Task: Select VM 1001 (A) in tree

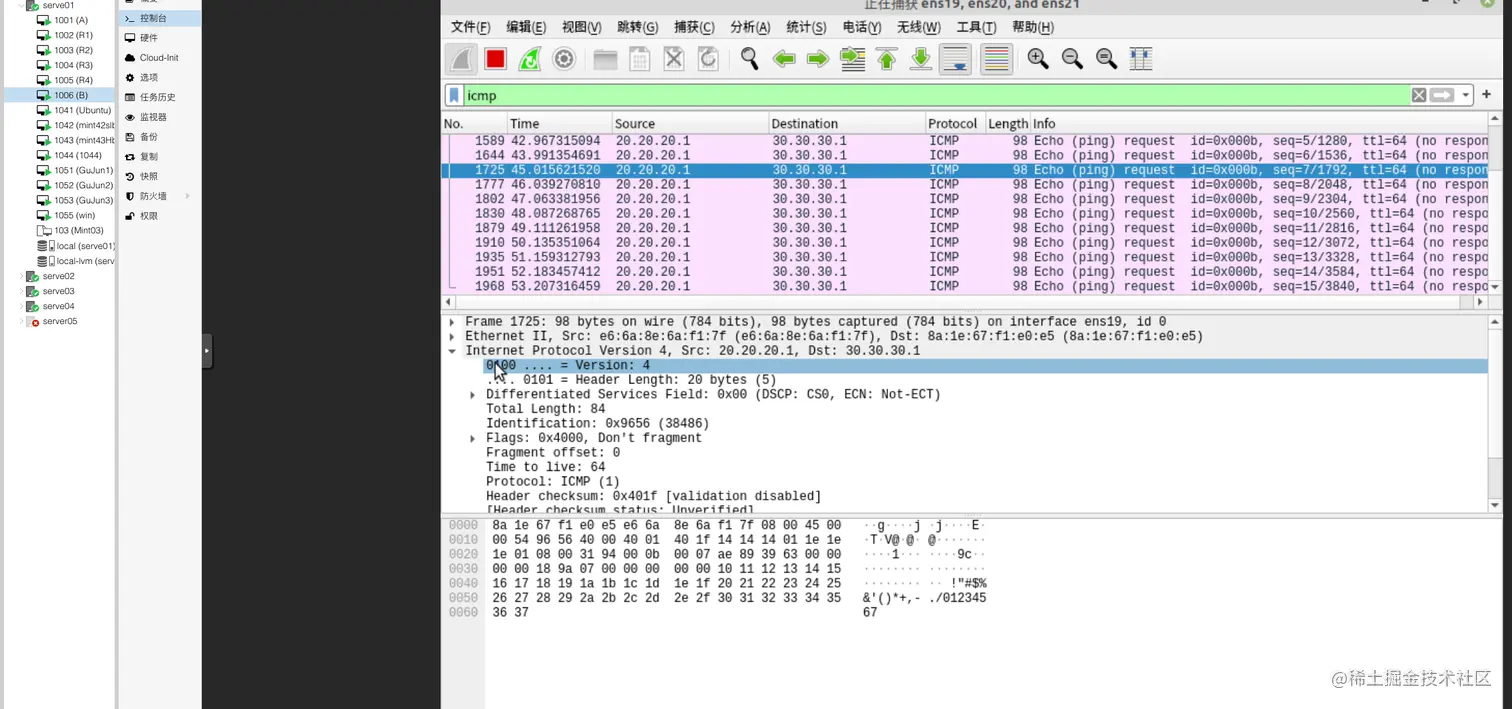Action: tap(70, 20)
